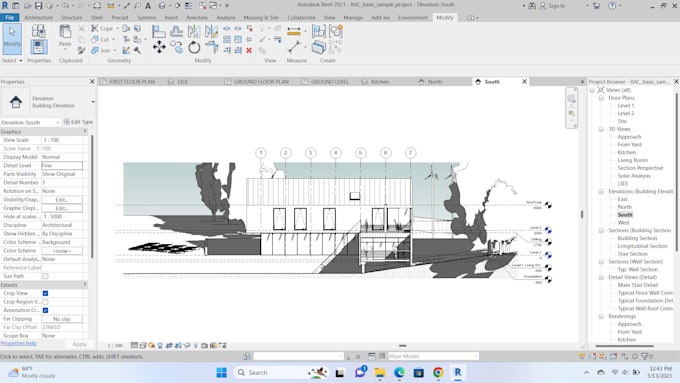
Task: Select the Move tool in Modify panel
Action: pyautogui.click(x=159, y=47)
